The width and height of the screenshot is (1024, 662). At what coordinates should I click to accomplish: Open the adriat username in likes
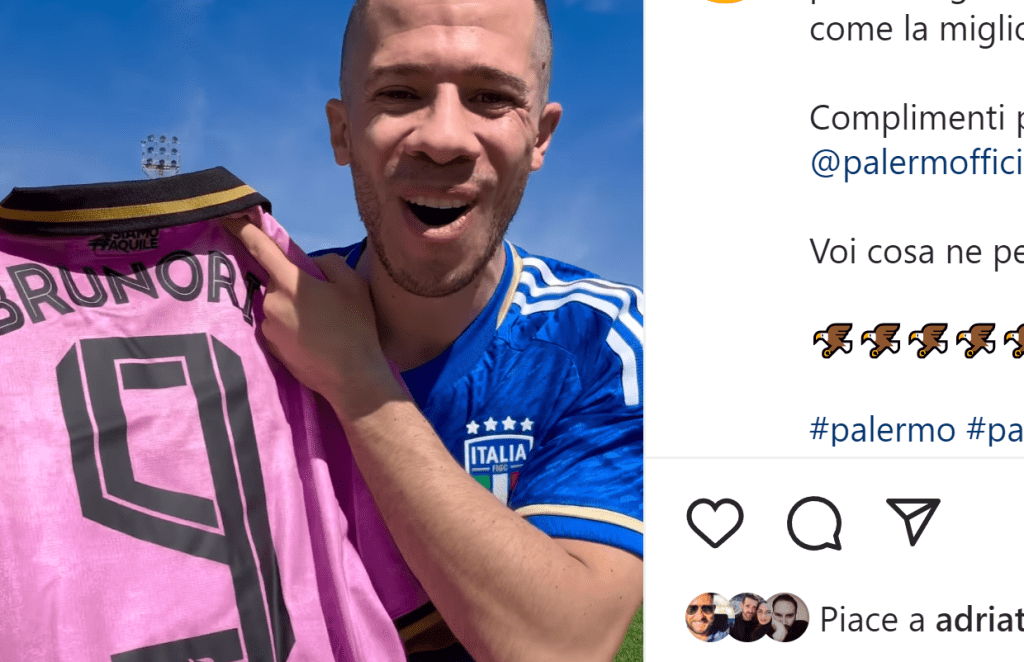[x=980, y=619]
